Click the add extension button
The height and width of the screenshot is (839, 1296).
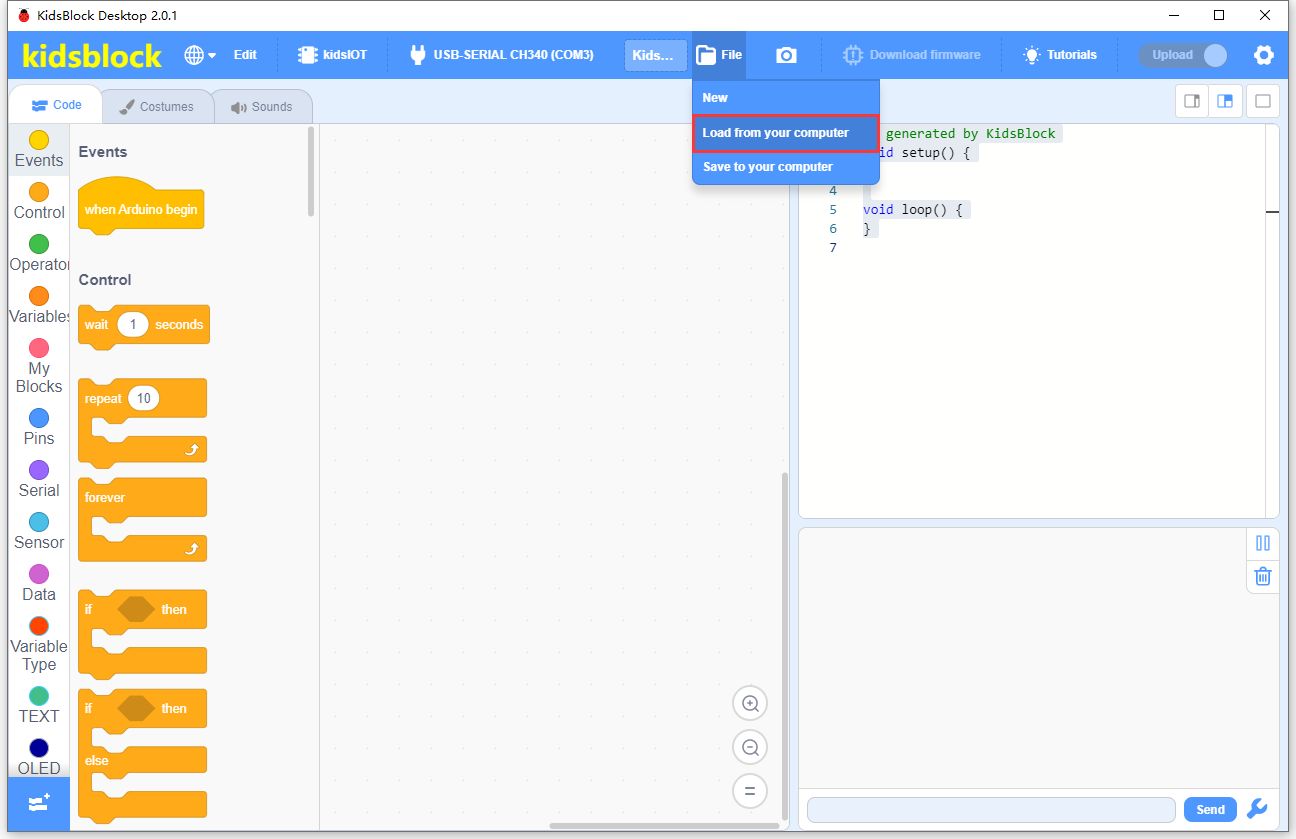pyautogui.click(x=39, y=803)
